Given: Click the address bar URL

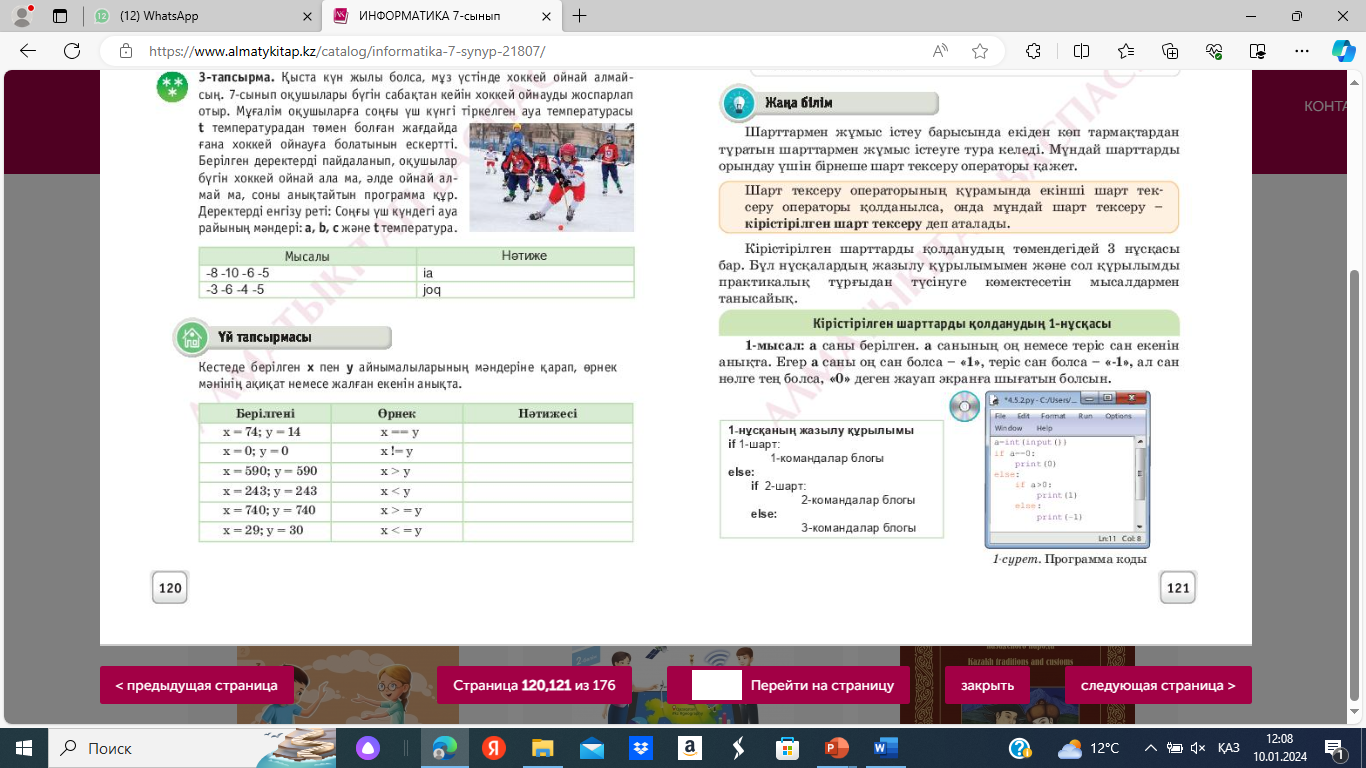Looking at the screenshot, I should click(347, 51).
